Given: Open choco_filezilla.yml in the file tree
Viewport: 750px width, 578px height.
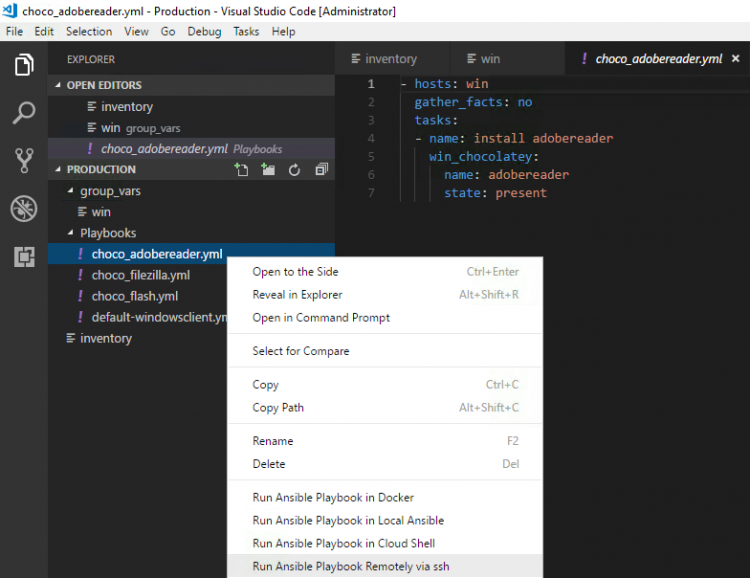Looking at the screenshot, I should [x=138, y=275].
